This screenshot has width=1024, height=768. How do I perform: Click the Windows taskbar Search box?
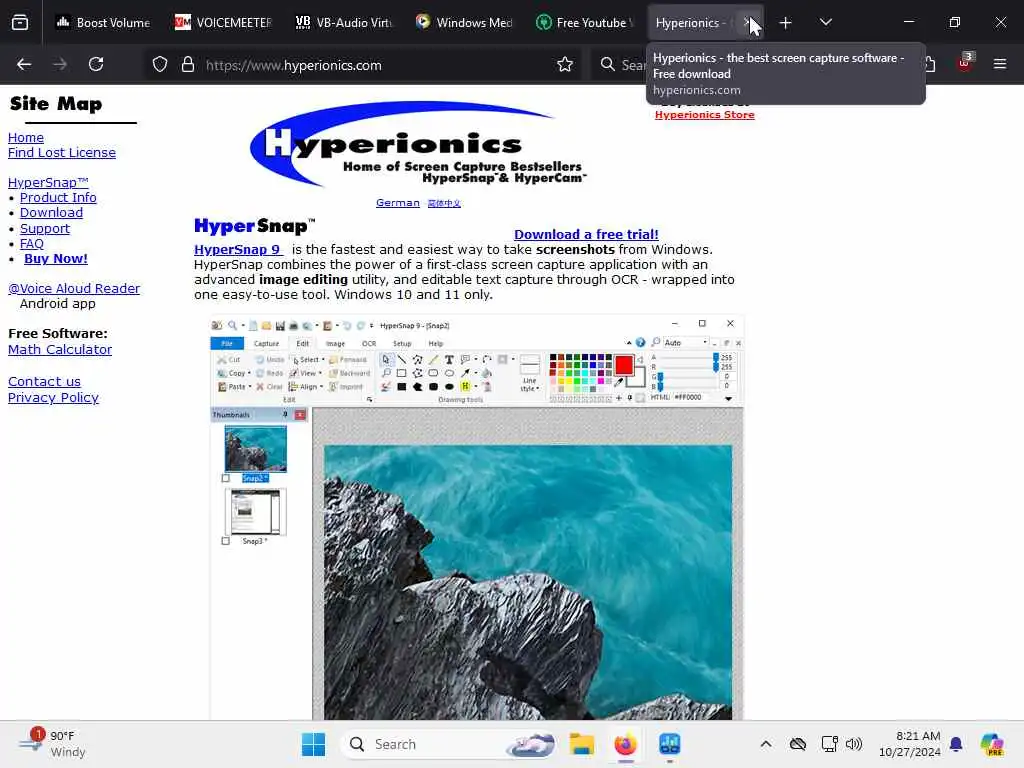[451, 744]
